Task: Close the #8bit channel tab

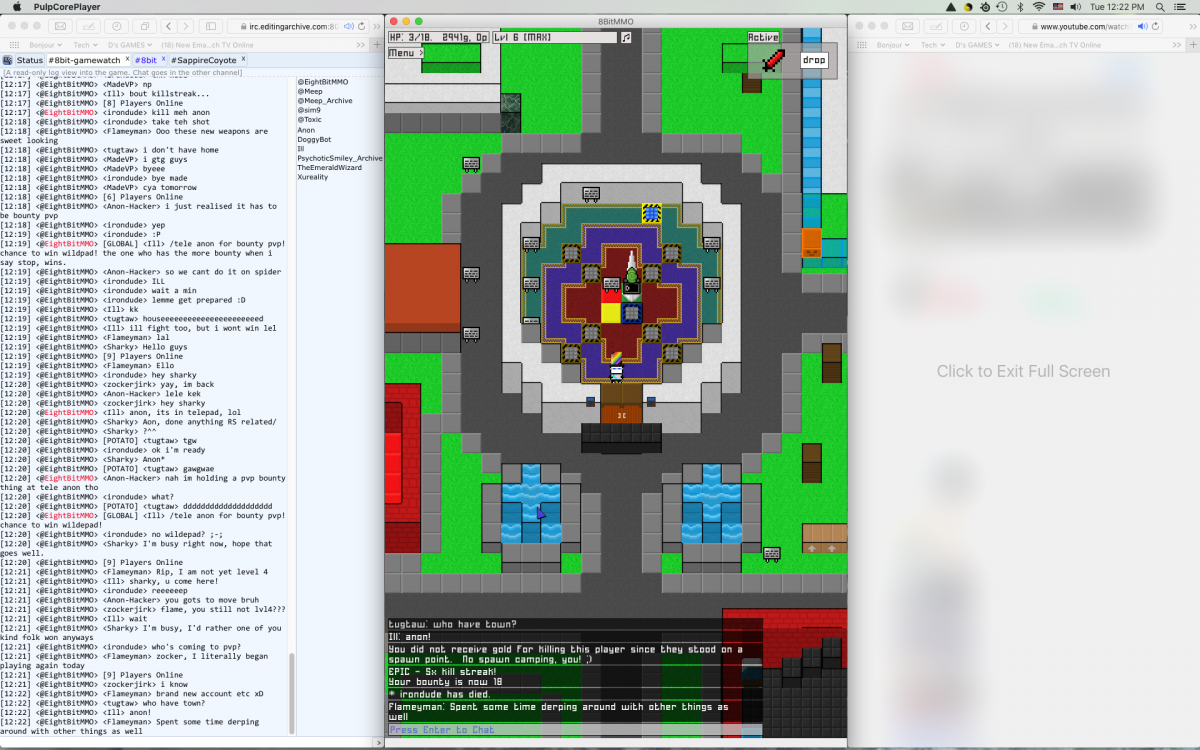Action: [x=163, y=59]
